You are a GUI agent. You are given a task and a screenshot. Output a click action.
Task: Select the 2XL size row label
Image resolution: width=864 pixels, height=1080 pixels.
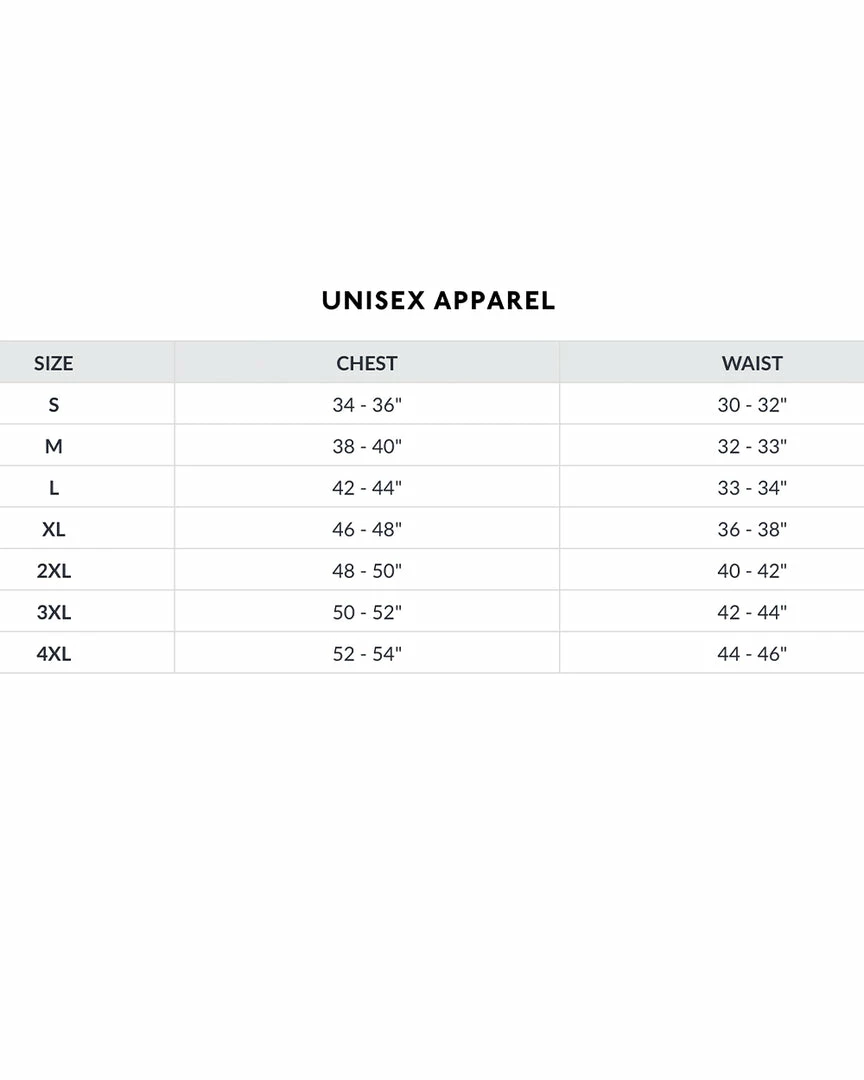[x=54, y=571]
